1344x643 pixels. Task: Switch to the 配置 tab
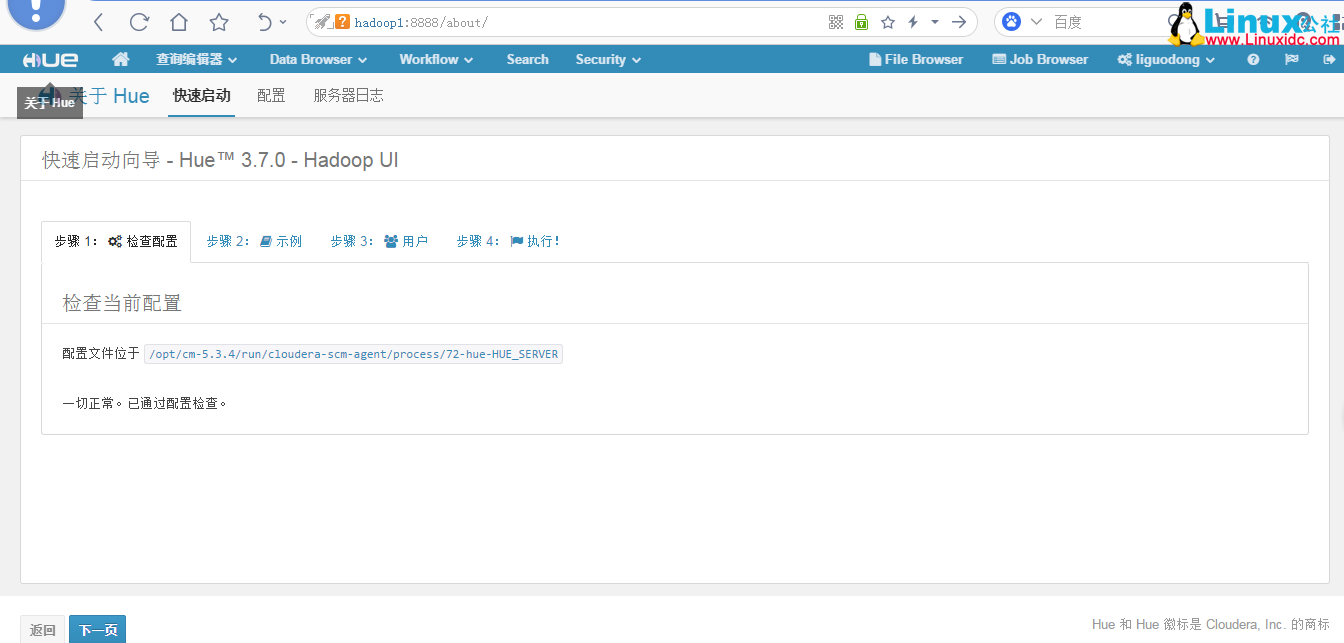point(271,96)
